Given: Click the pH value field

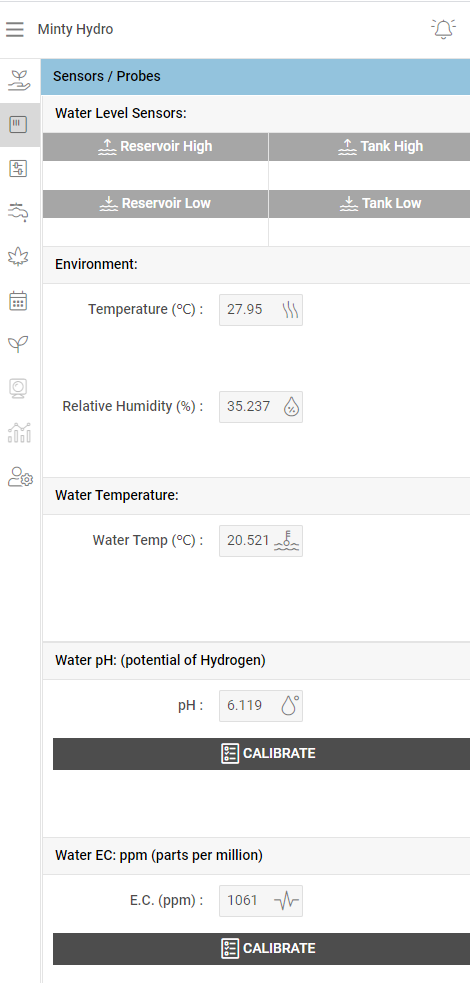Looking at the screenshot, I should [x=261, y=706].
